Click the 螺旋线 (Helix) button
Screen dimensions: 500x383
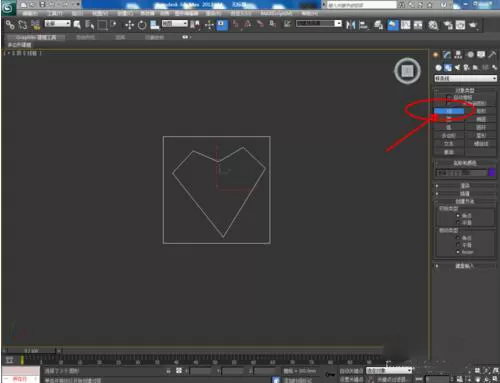[x=481, y=144]
